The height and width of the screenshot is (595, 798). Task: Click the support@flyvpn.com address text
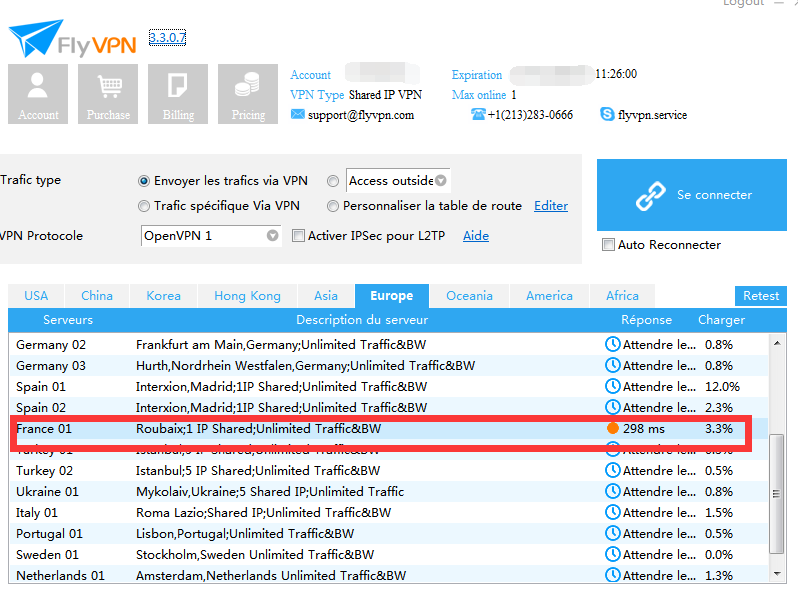coord(360,115)
